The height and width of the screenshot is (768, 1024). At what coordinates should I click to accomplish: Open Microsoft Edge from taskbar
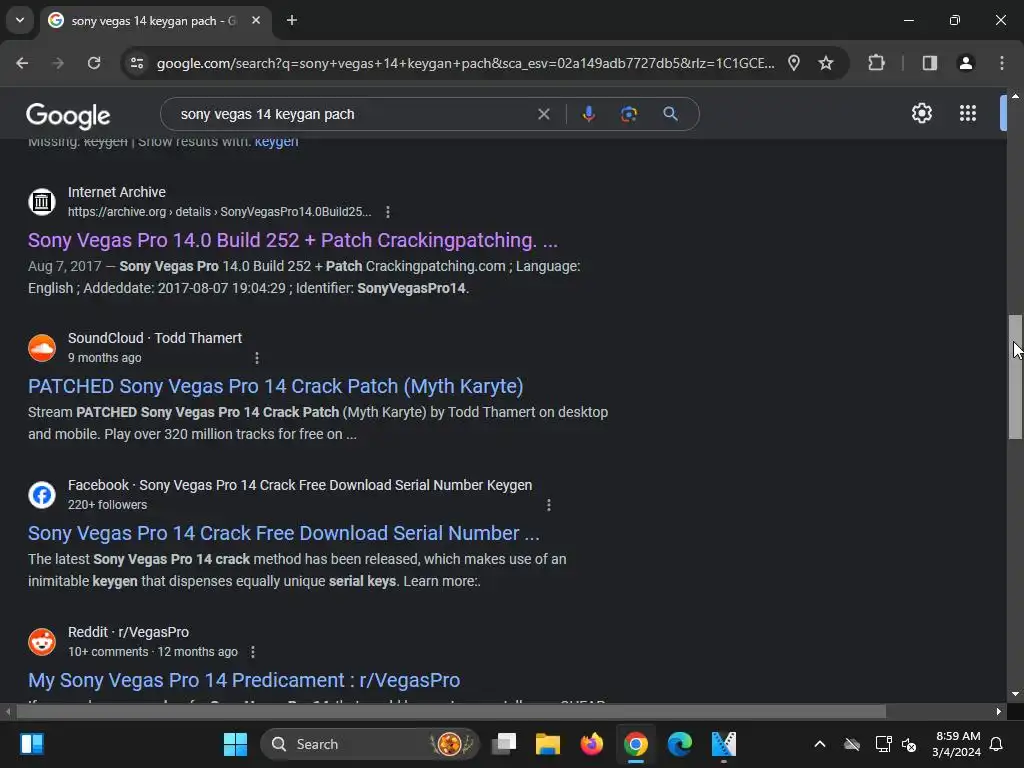[x=679, y=744]
